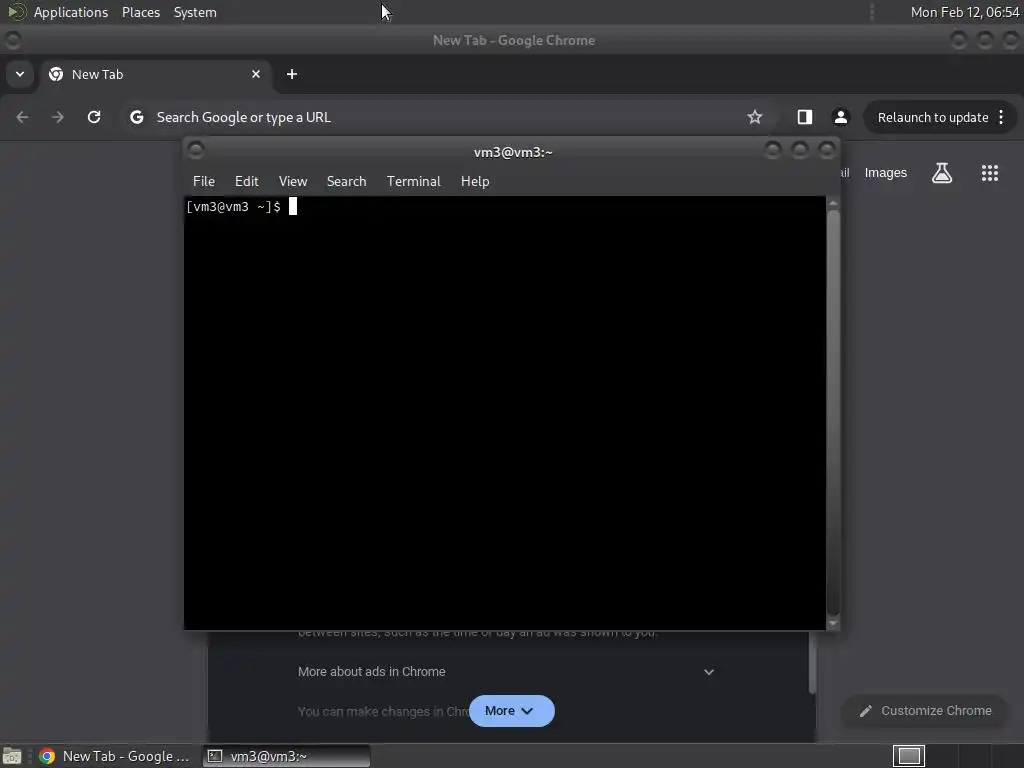Viewport: 1024px width, 768px height.
Task: Bookmark this tab with the star icon
Action: pyautogui.click(x=755, y=117)
